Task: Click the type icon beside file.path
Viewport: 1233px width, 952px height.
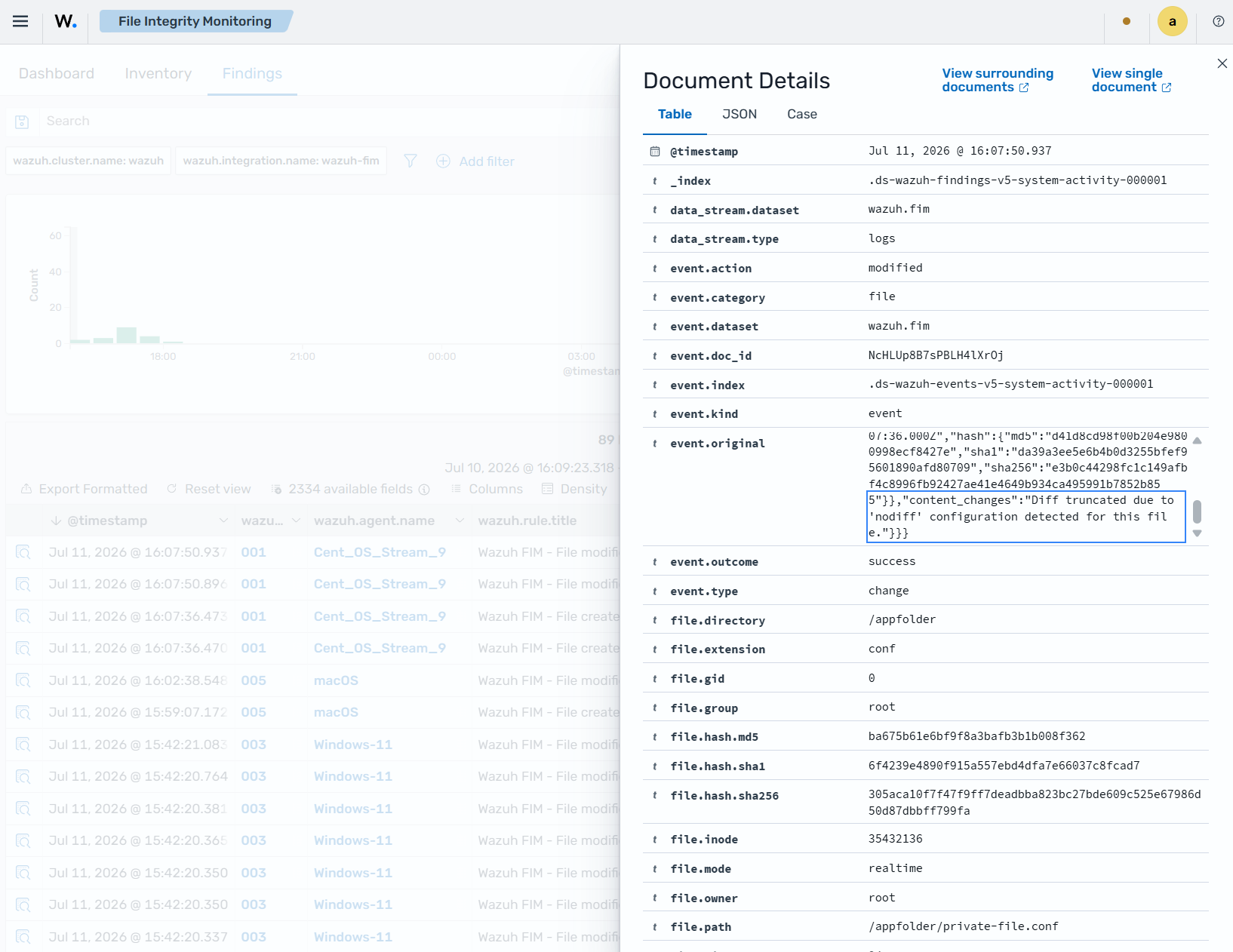Action: 655,927
